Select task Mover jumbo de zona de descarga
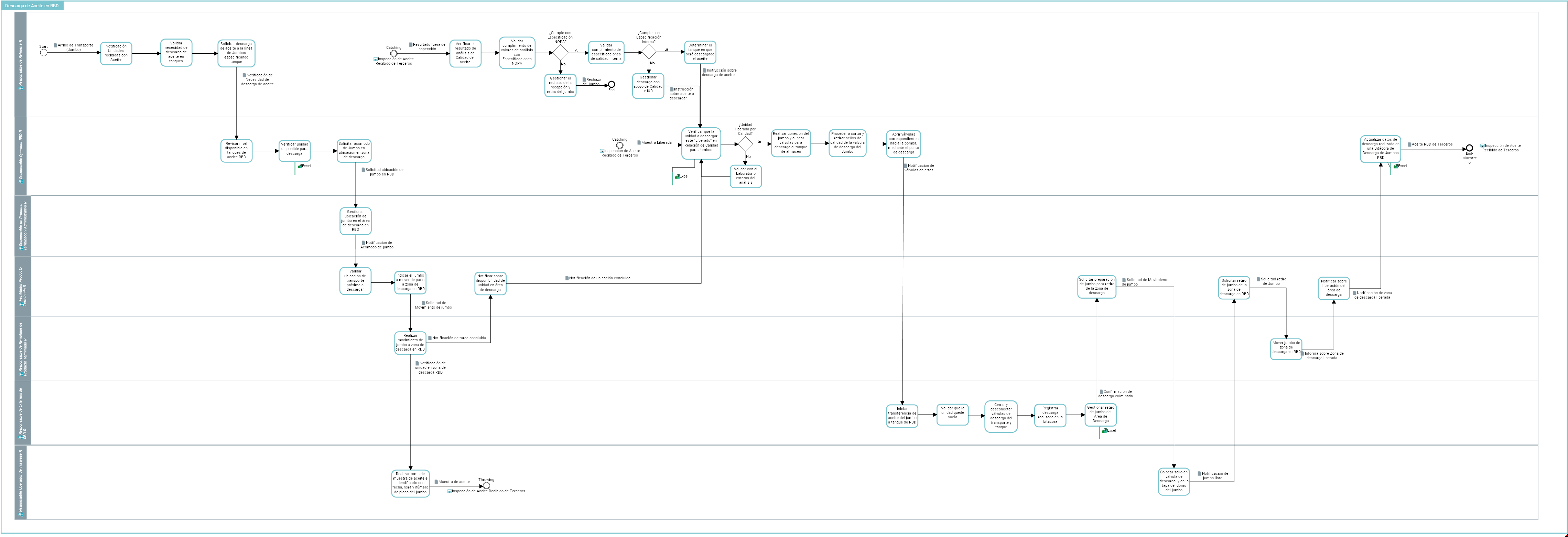 tap(1286, 349)
